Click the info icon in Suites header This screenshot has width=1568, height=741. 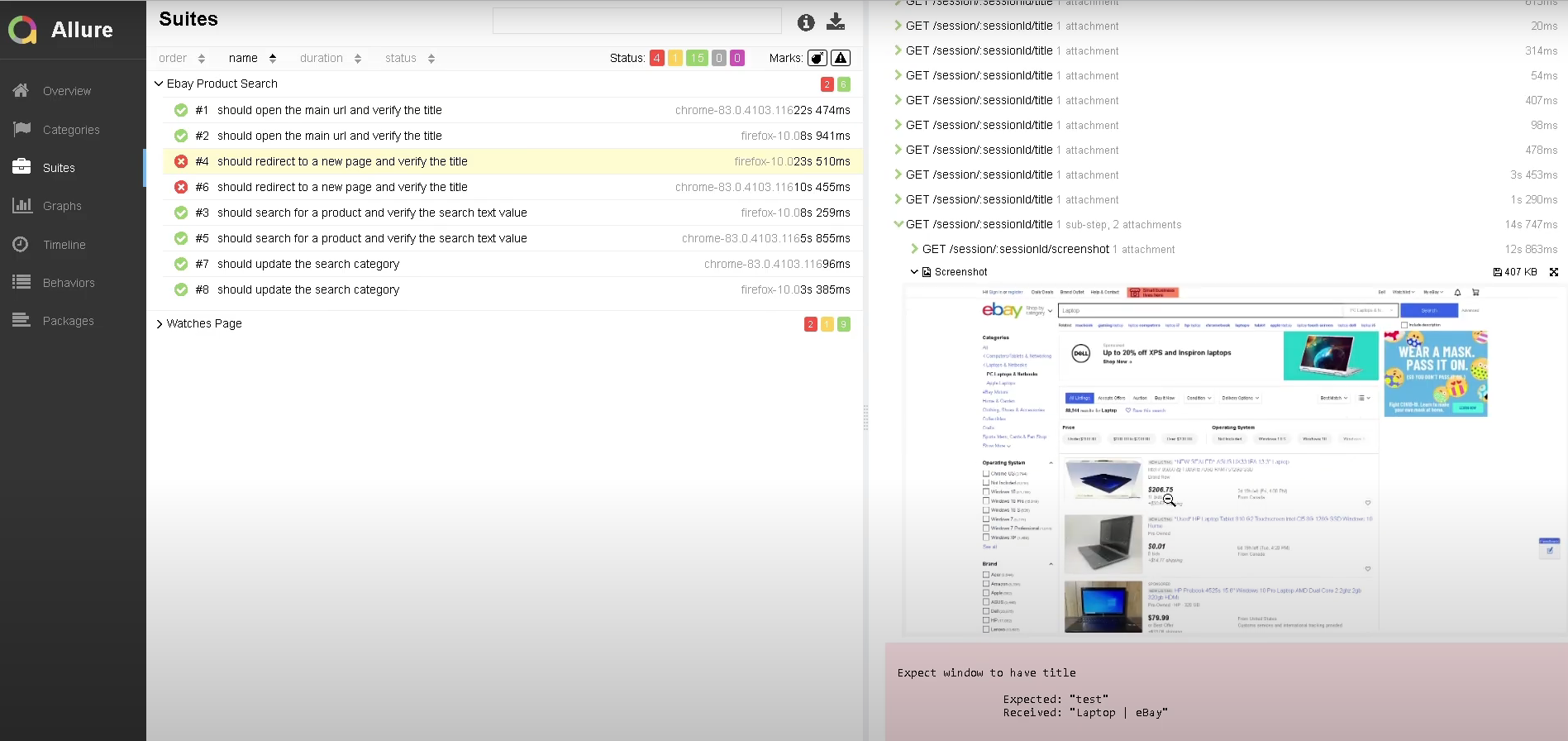pos(806,22)
